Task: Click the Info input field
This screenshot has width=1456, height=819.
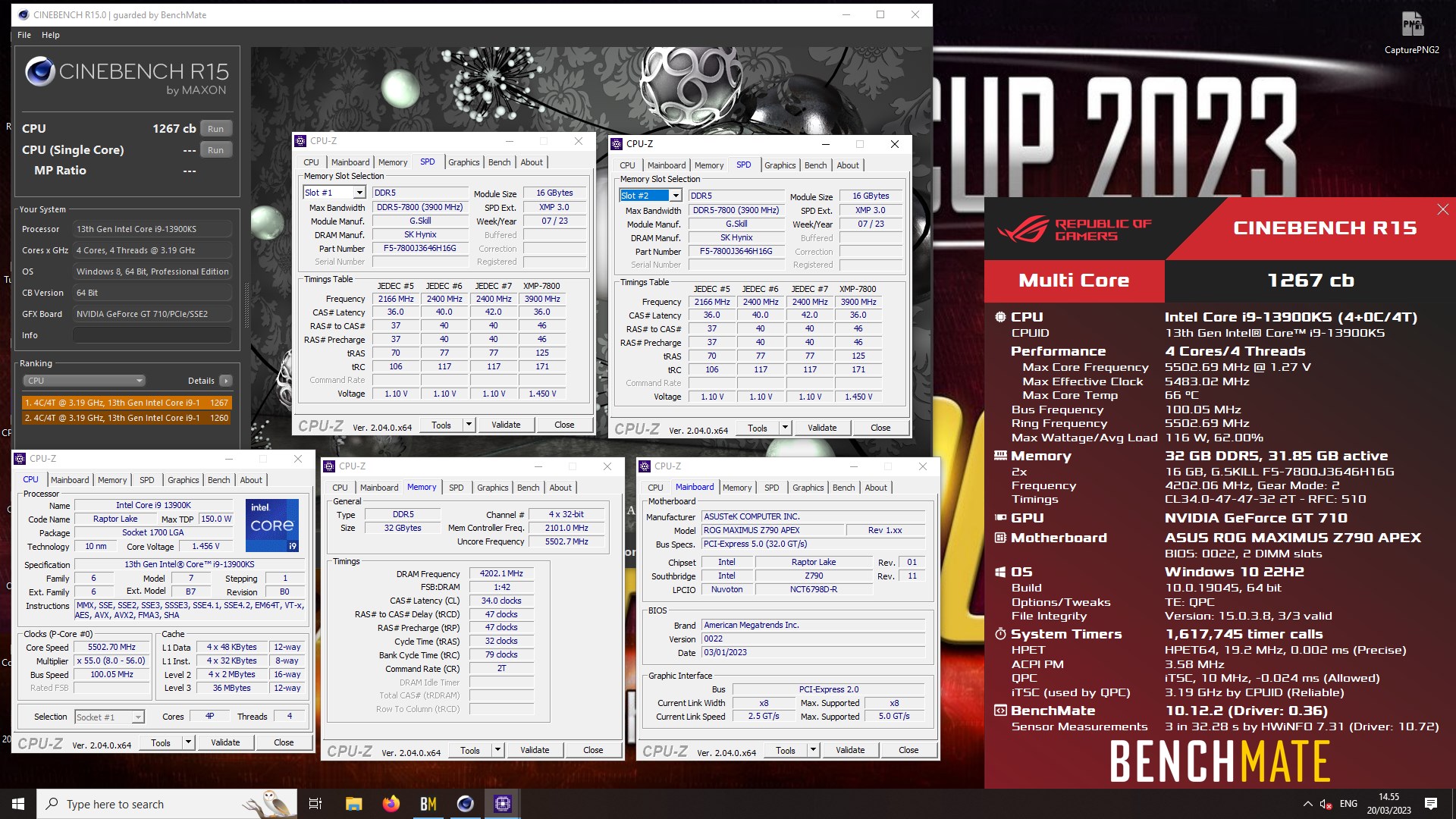Action: 152,335
